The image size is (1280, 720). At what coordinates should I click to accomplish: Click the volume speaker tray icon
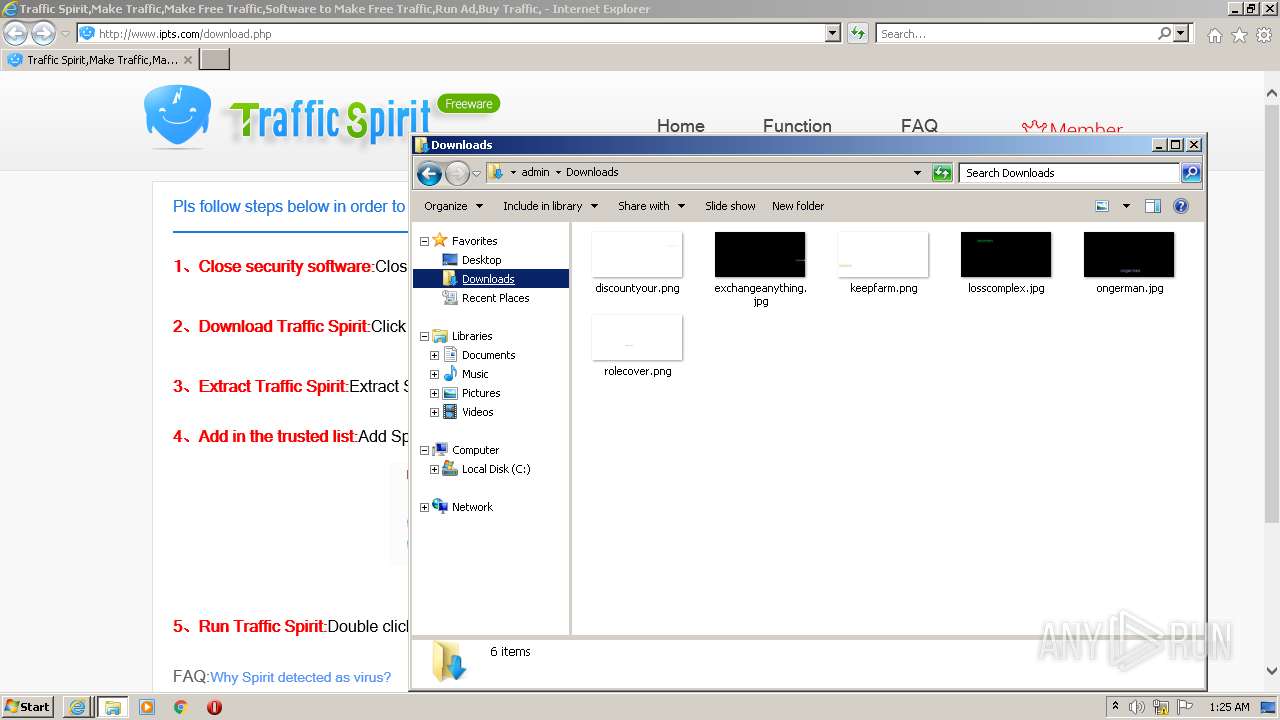pyautogui.click(x=1137, y=707)
